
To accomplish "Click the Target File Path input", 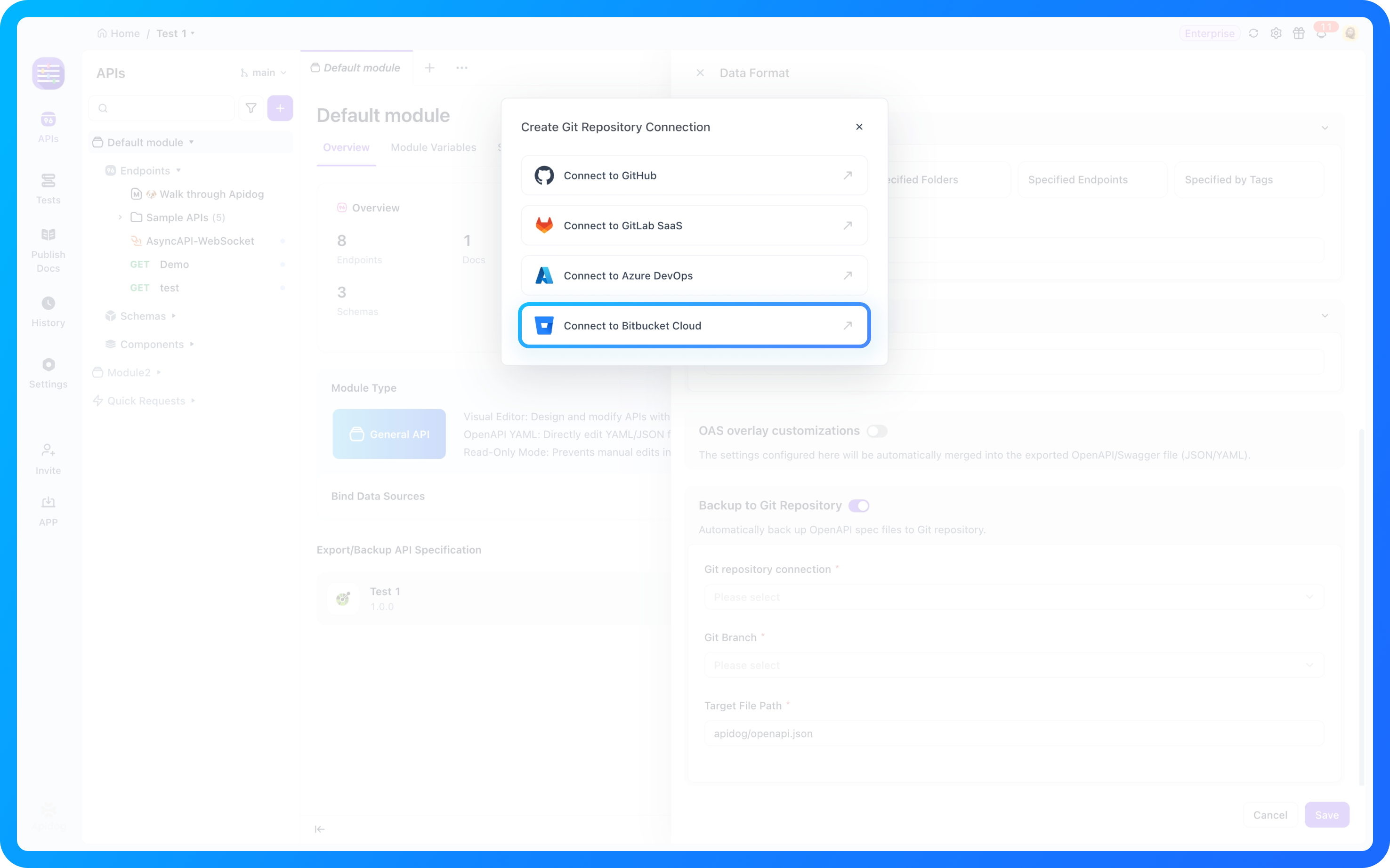I will click(x=1014, y=734).
